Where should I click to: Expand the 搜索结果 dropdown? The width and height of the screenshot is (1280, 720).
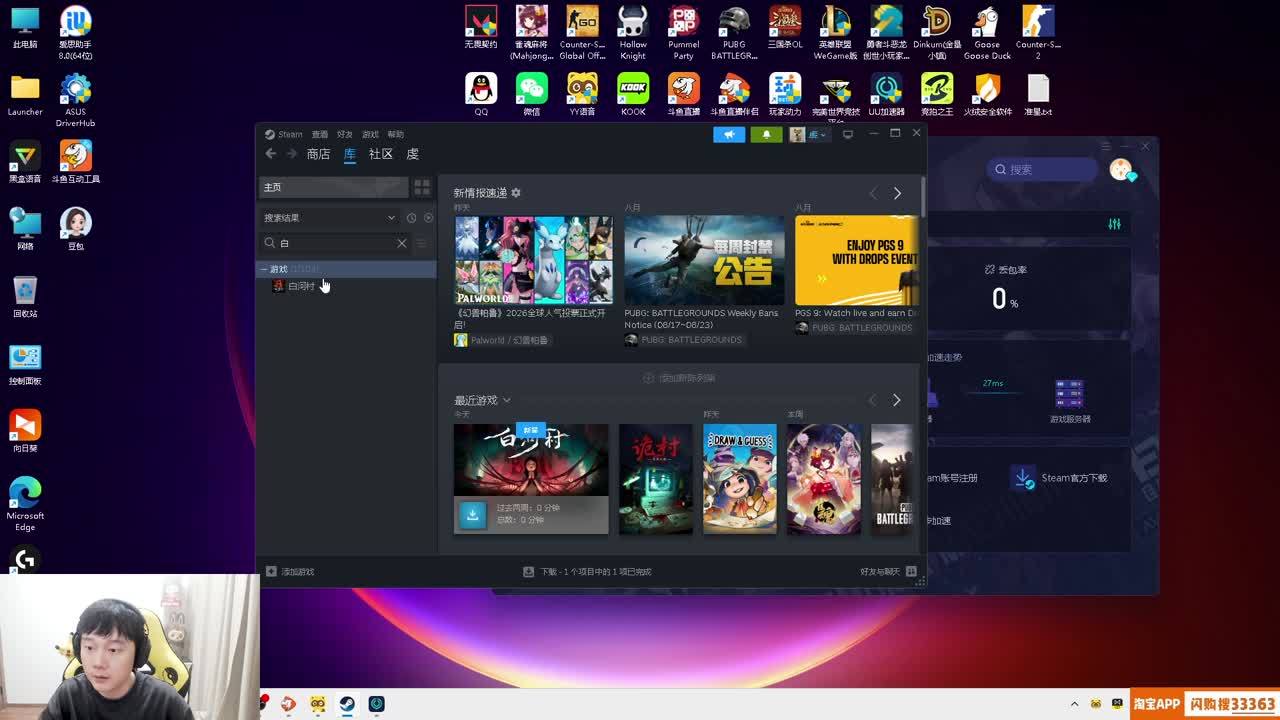click(x=391, y=218)
